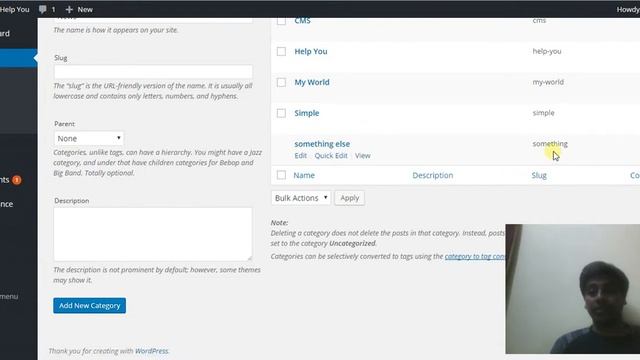The width and height of the screenshot is (640, 360).
Task: Click into the Slug input field
Action: (x=153, y=72)
